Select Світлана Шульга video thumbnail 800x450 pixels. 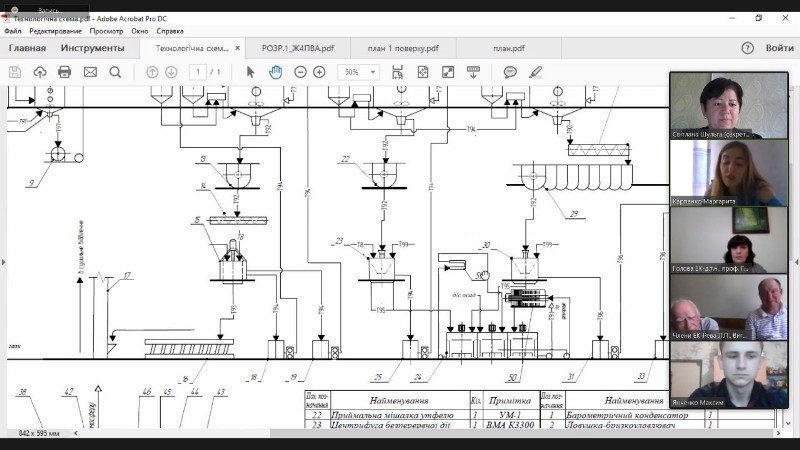pyautogui.click(x=729, y=106)
